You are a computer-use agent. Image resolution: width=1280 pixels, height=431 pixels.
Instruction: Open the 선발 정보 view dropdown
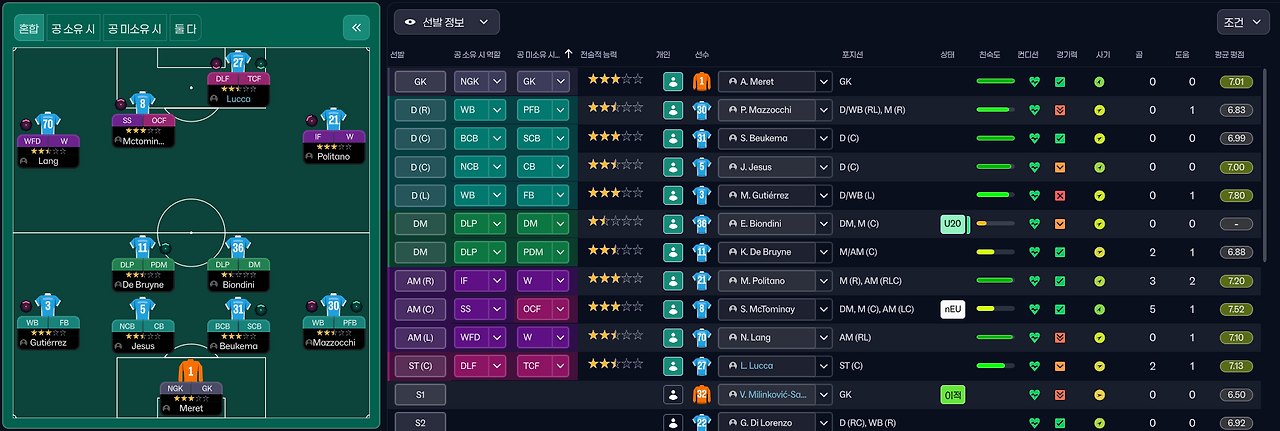click(447, 22)
